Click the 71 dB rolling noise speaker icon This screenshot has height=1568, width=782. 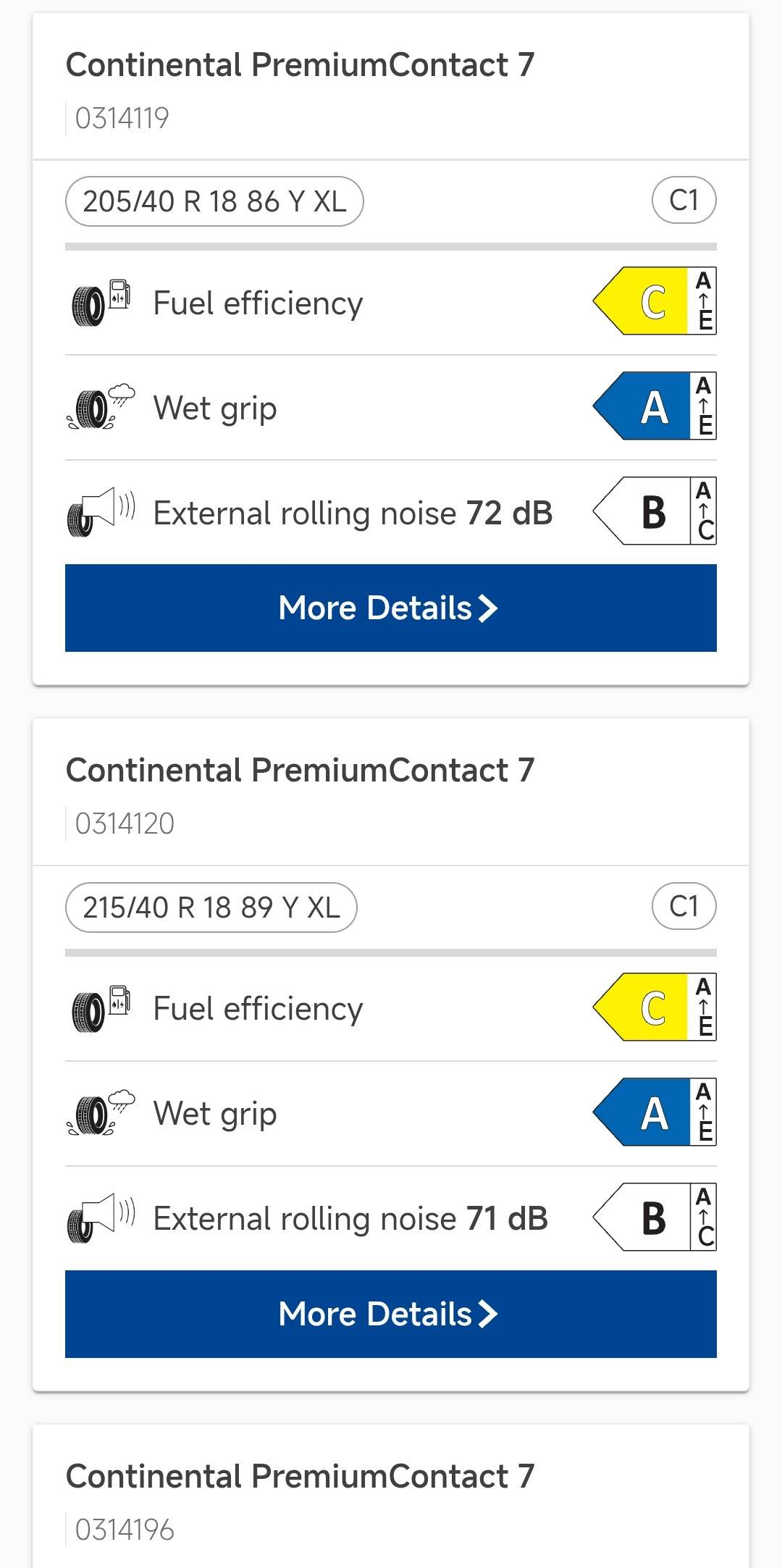(x=100, y=1219)
